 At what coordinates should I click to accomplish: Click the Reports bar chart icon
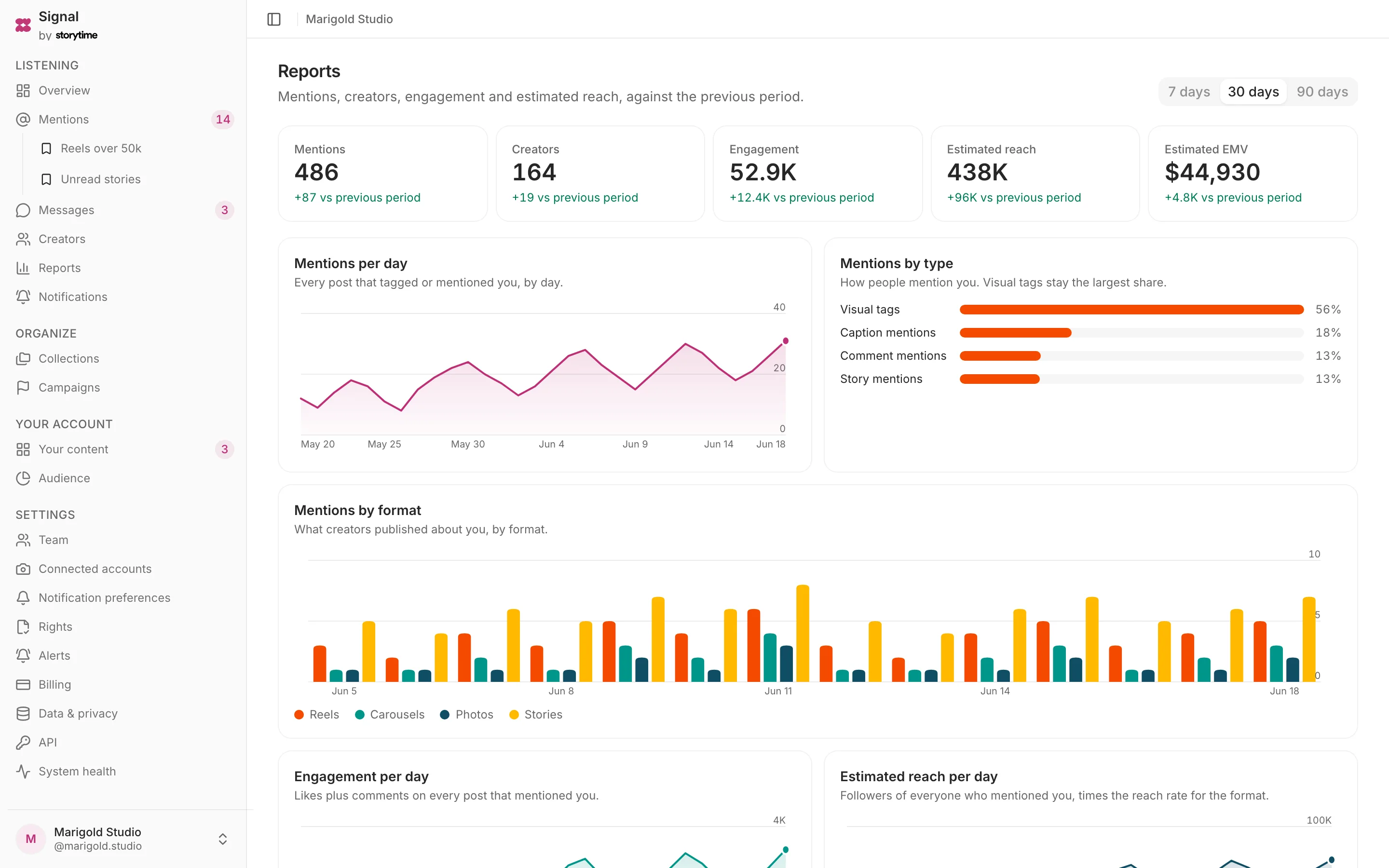(x=23, y=268)
